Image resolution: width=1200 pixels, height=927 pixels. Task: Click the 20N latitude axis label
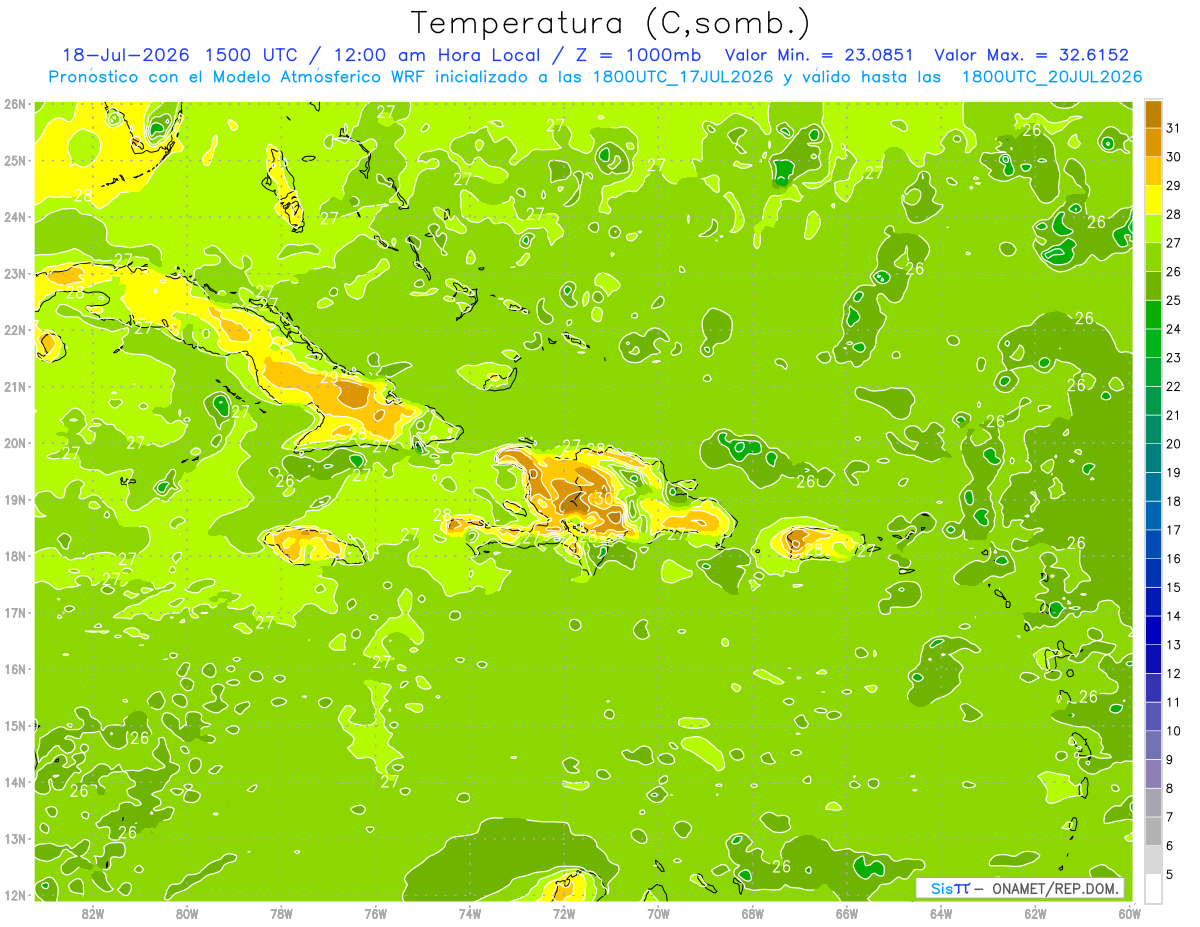[x=14, y=443]
